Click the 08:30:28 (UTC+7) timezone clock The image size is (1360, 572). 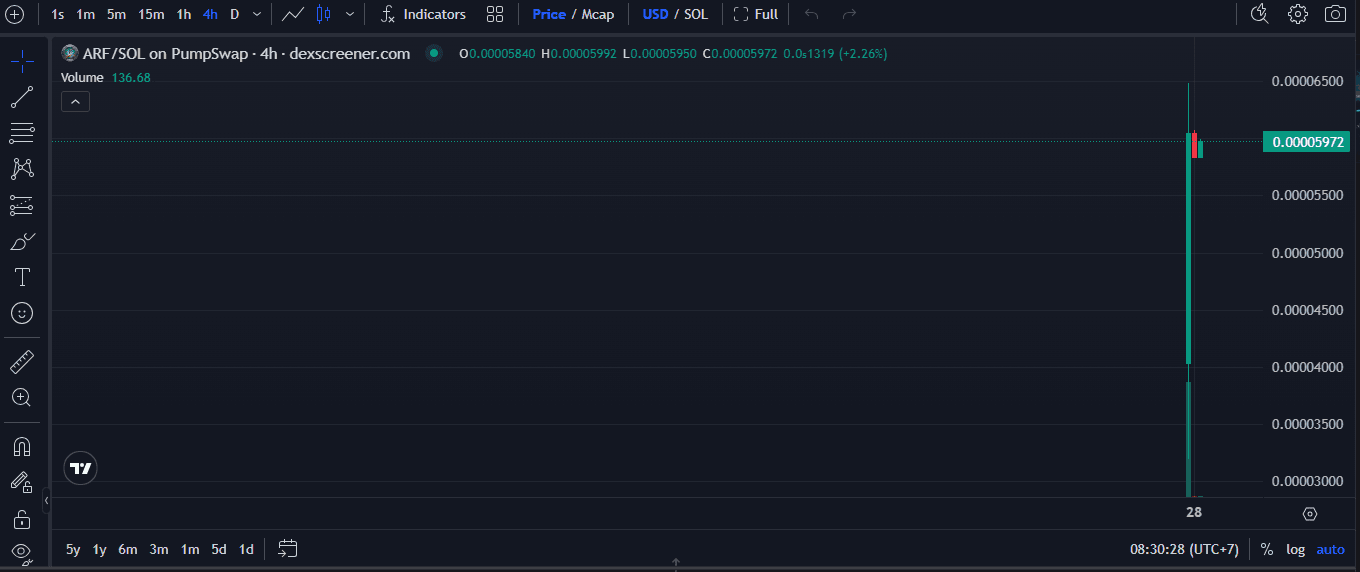point(1184,549)
